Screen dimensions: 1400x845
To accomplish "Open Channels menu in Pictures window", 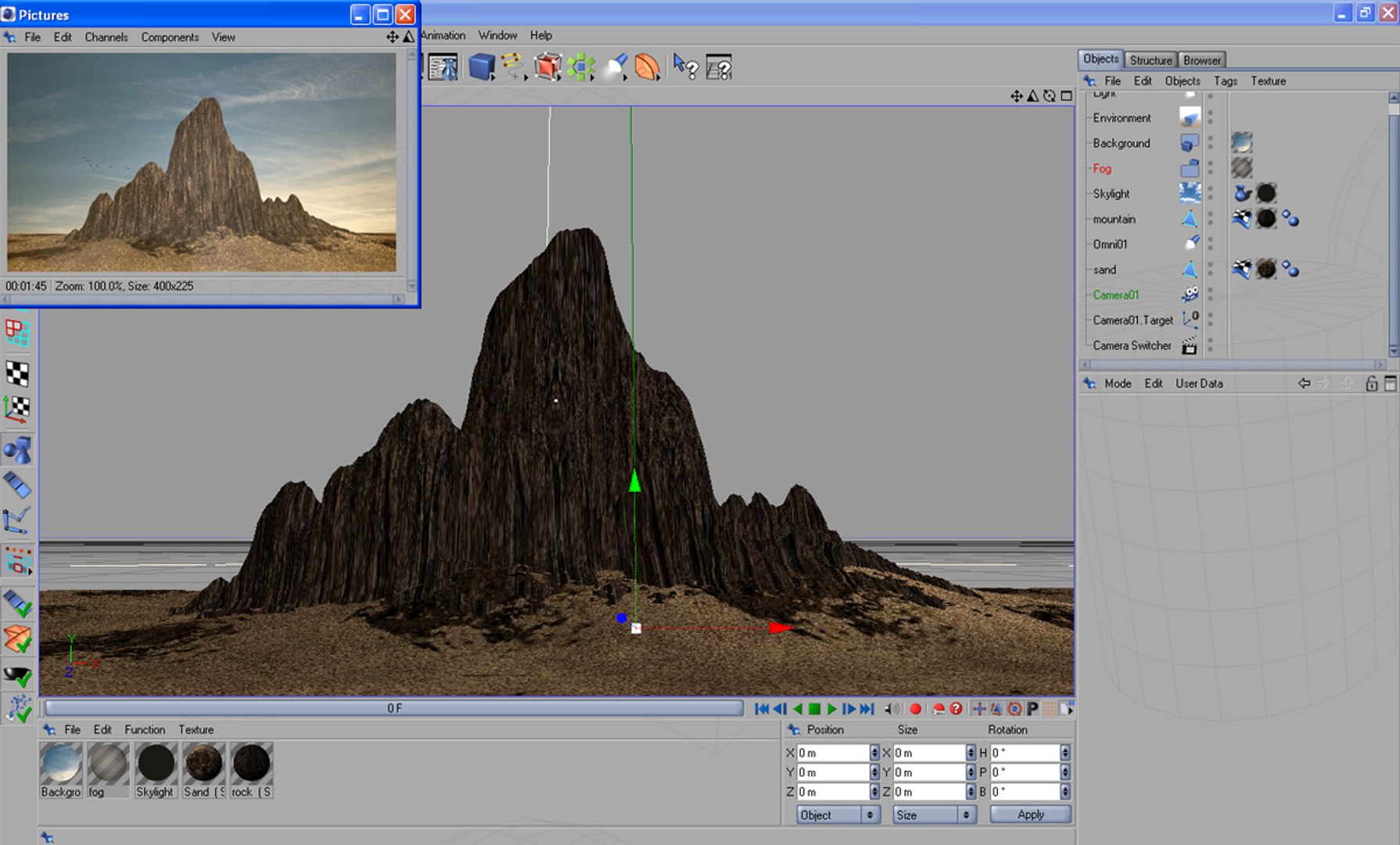I will click(106, 37).
